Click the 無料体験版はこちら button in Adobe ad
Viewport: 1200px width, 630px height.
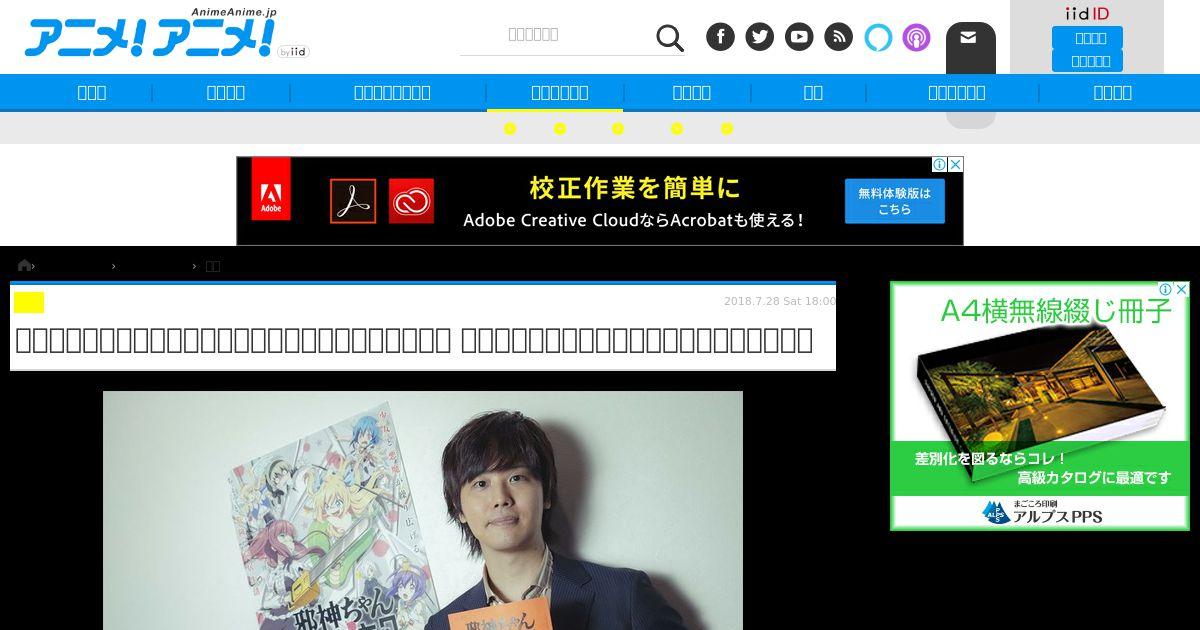pyautogui.click(x=894, y=201)
